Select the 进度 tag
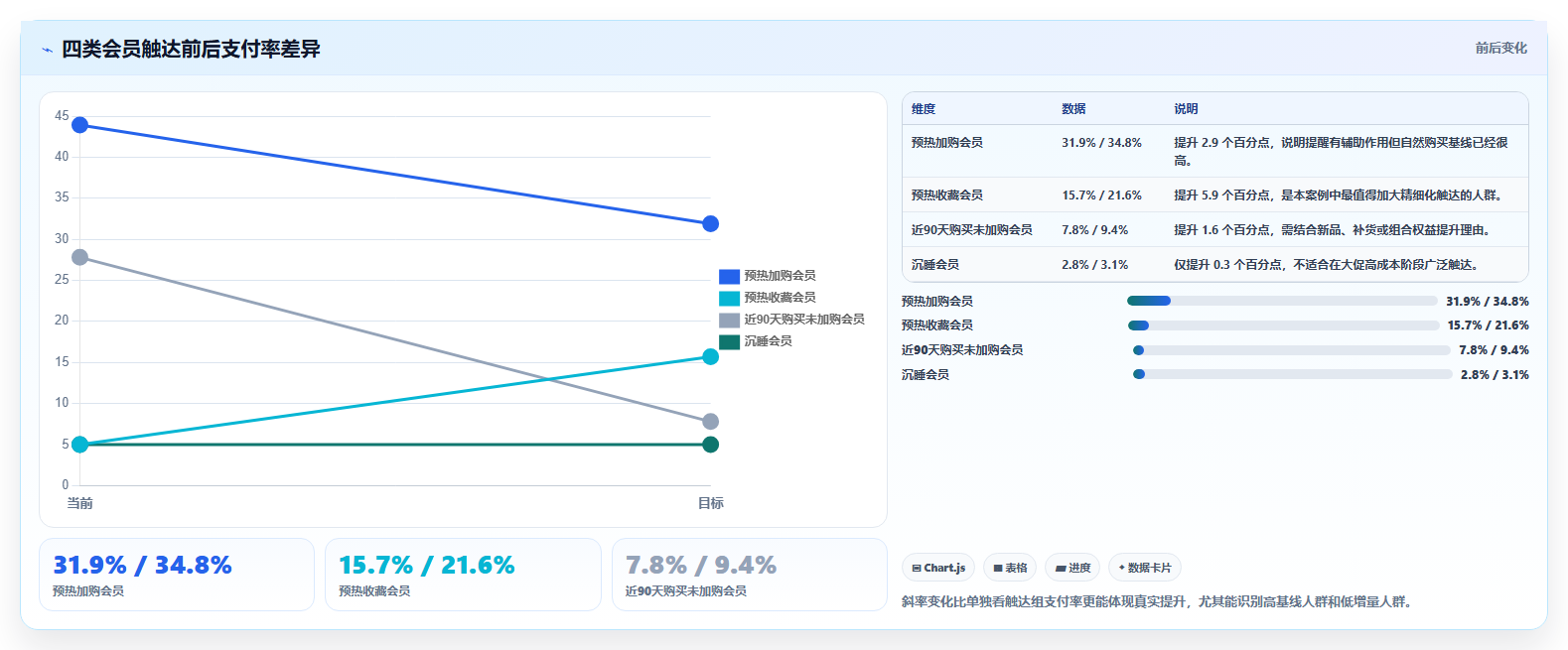This screenshot has height=650, width=1568. pos(1072,568)
